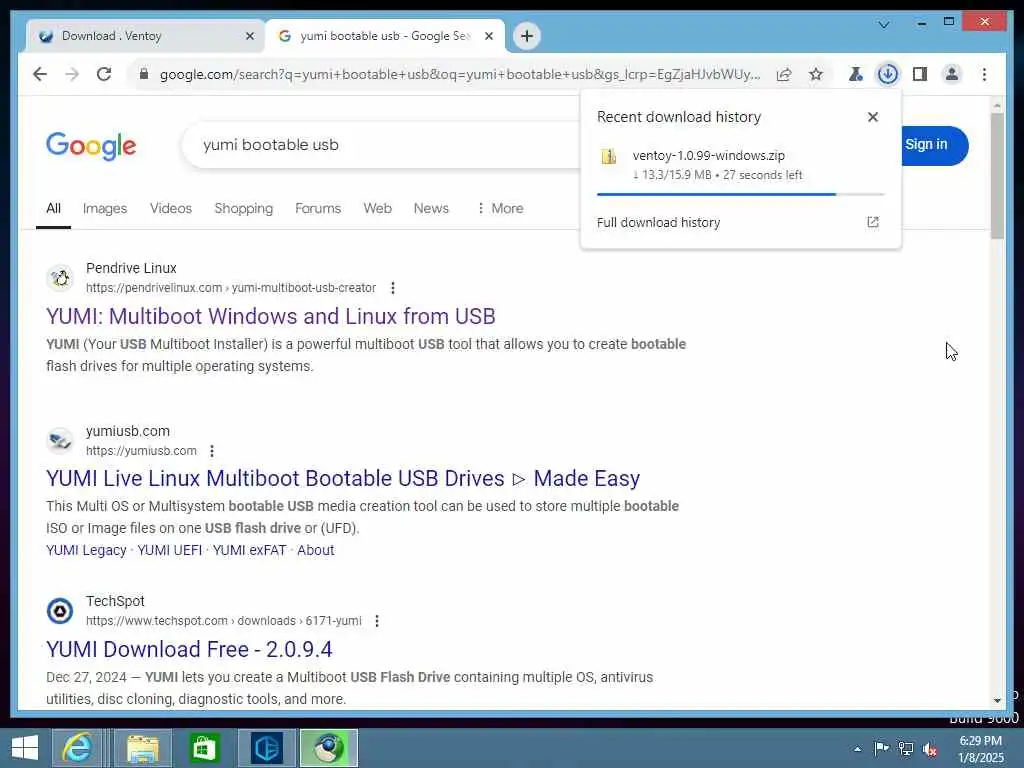1024x768 pixels.
Task: Click Pendrive Linux site favicon
Action: pos(60,278)
